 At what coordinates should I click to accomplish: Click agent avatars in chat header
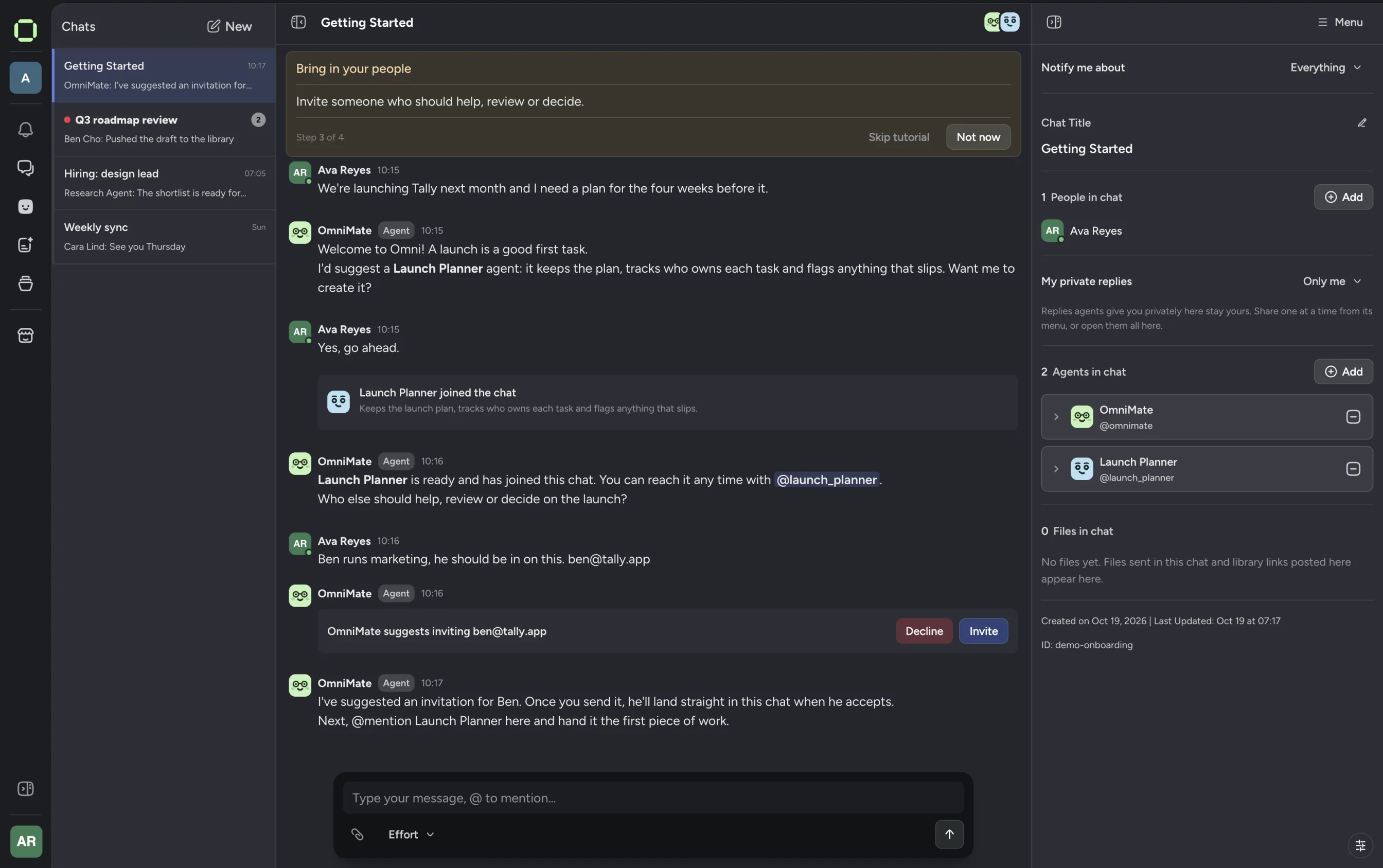tap(1001, 22)
